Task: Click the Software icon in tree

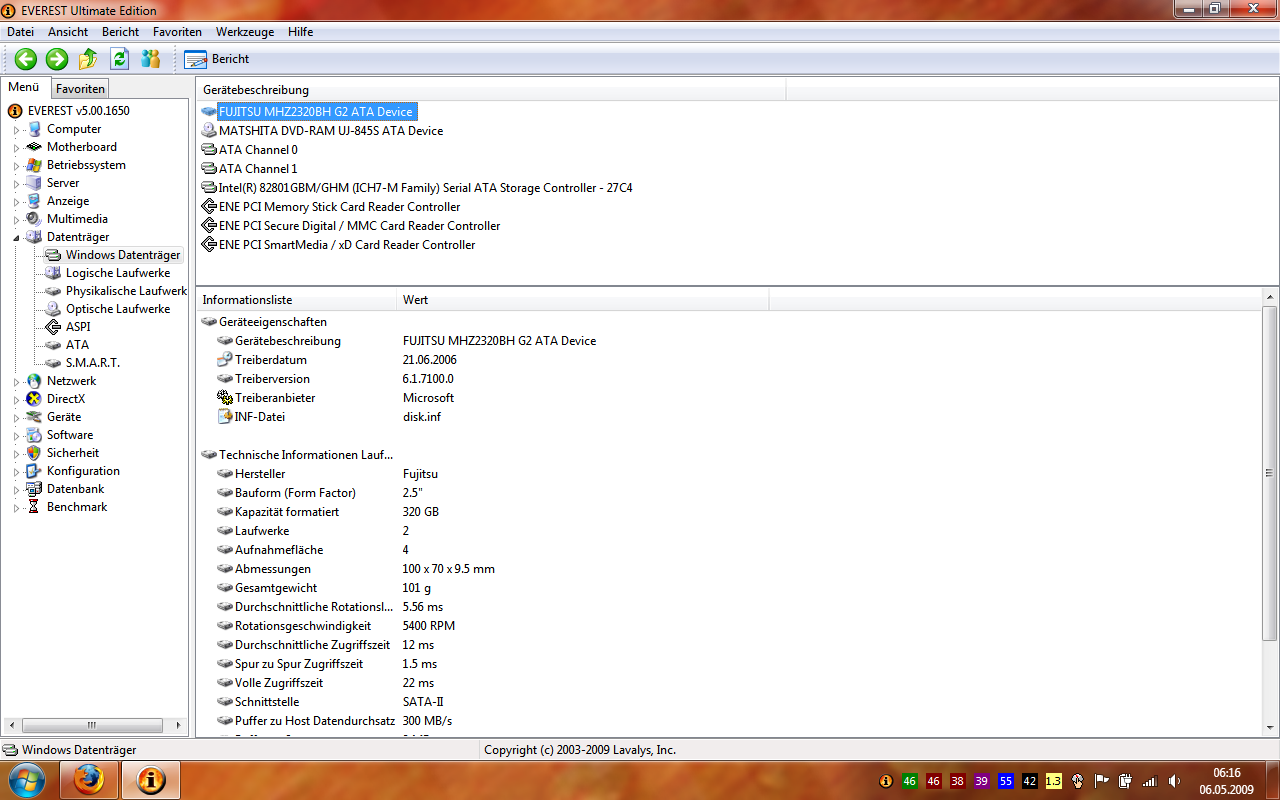Action: 34,435
